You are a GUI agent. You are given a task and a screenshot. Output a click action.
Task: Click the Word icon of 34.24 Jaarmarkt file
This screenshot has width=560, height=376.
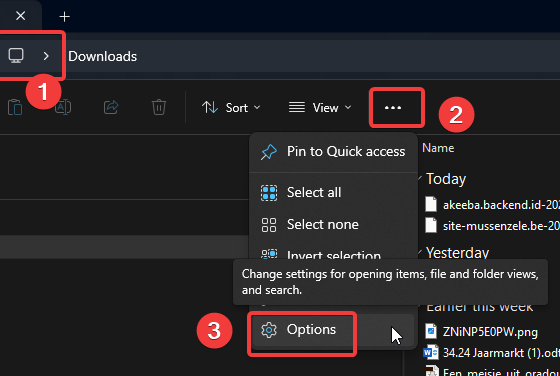point(431,353)
